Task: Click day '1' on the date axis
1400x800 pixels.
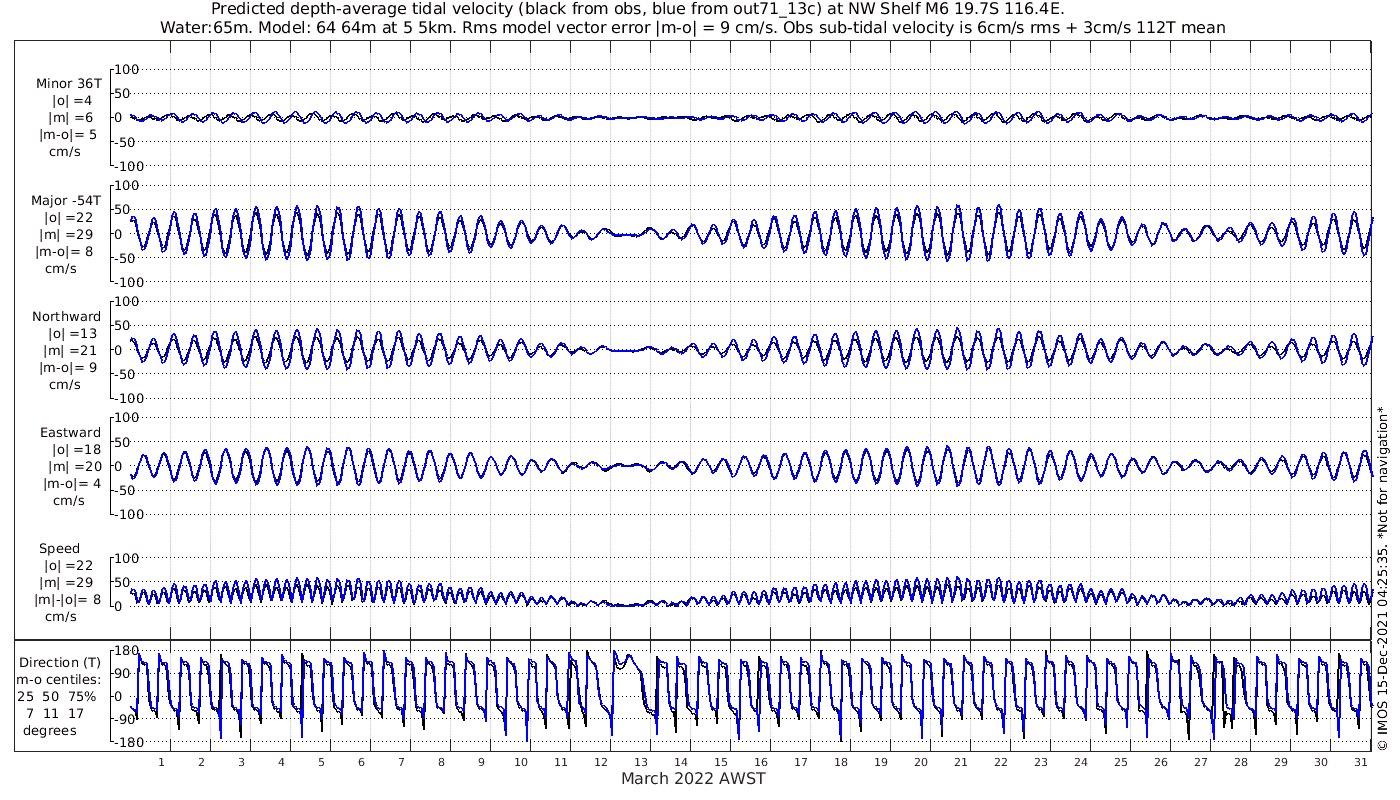Action: click(161, 761)
